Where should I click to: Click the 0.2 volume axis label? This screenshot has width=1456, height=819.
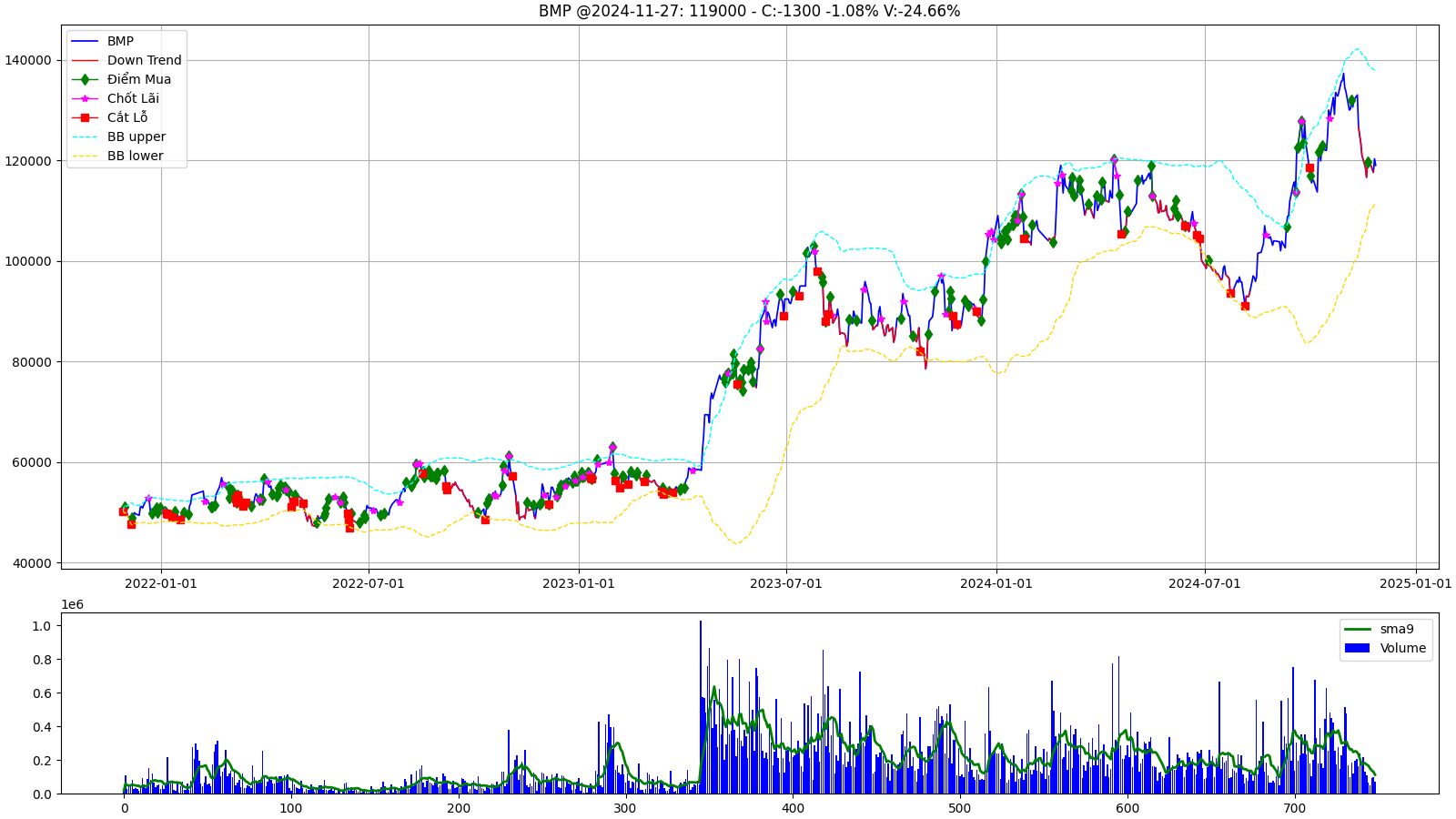(x=41, y=761)
